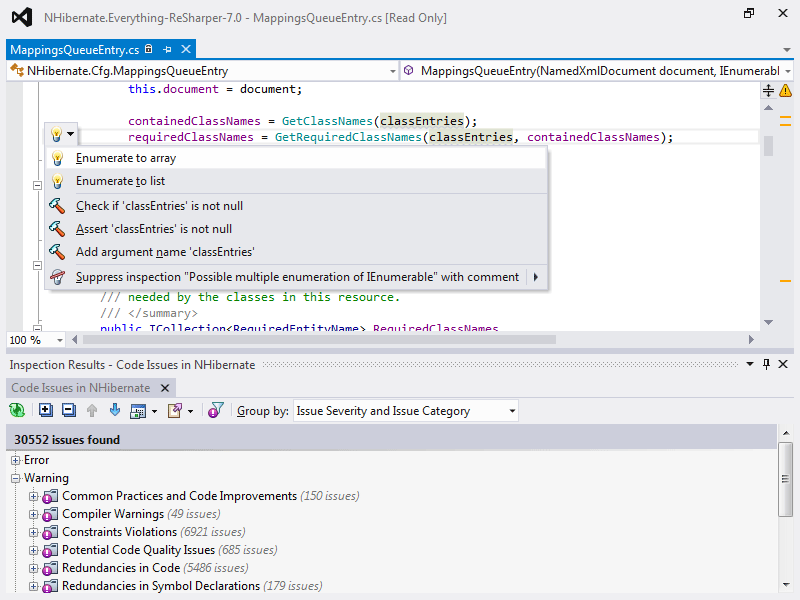The height and width of the screenshot is (600, 800).
Task: Expand the Constraints Violations category
Action: tap(34, 532)
